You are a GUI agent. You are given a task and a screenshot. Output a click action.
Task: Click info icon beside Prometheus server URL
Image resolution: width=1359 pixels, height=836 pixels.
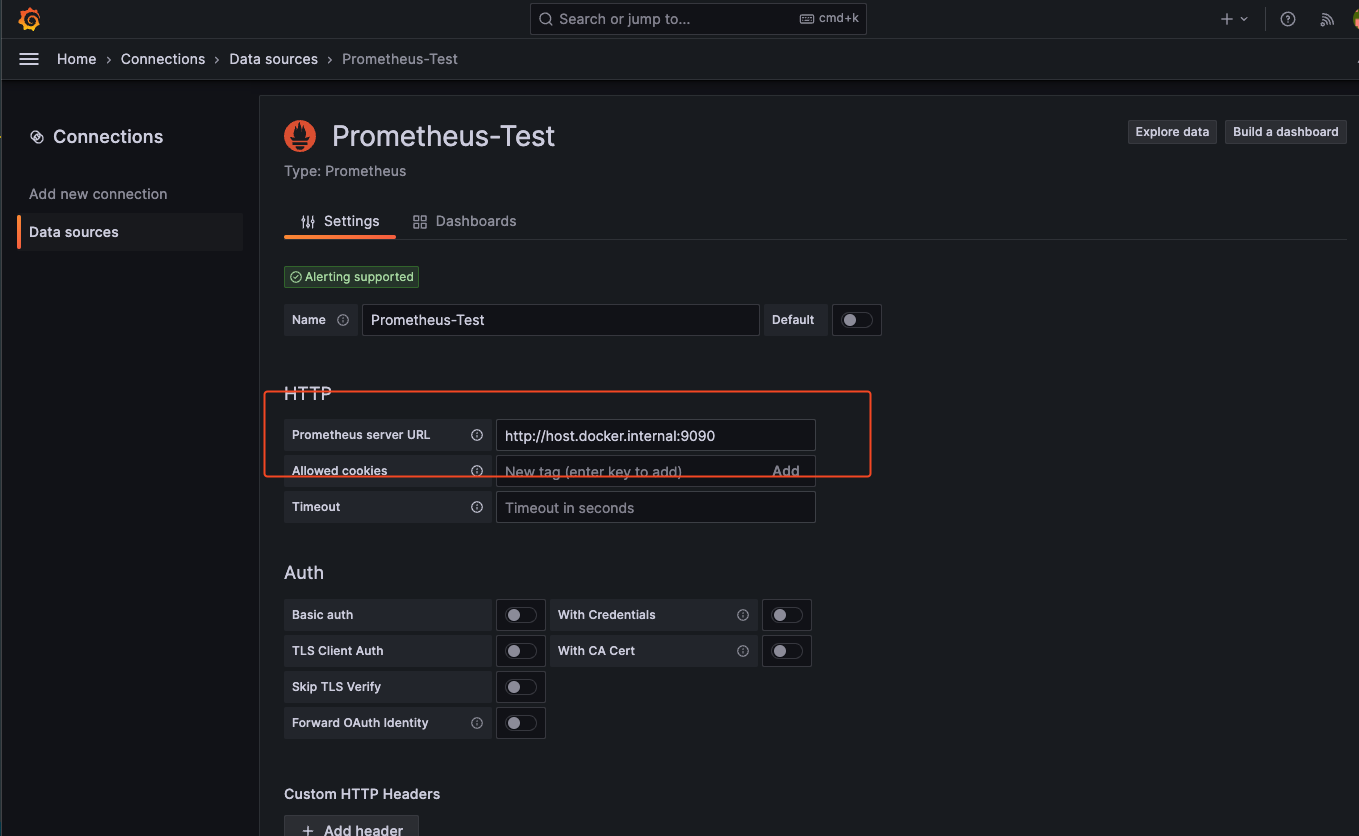(x=477, y=435)
